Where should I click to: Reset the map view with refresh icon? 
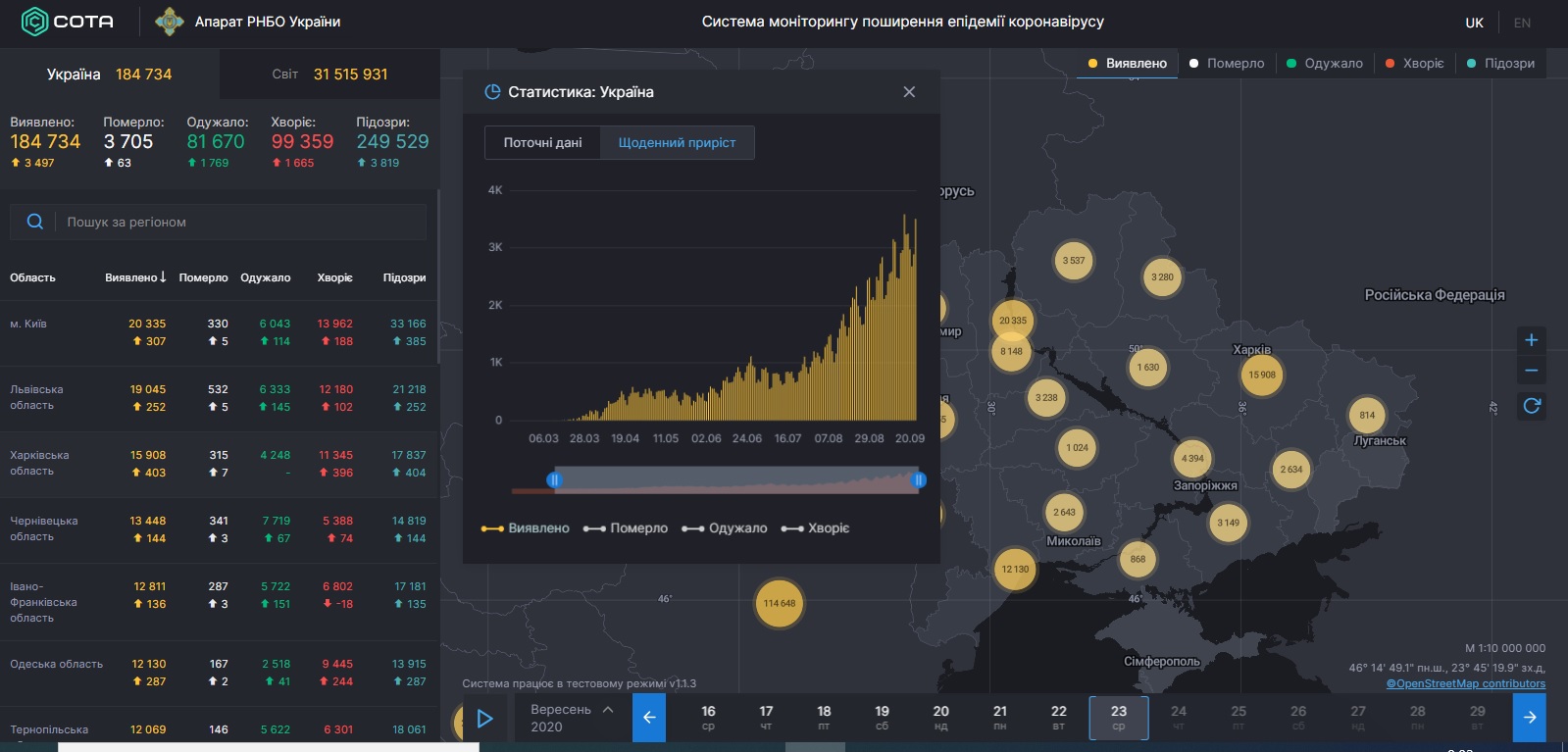(x=1531, y=405)
